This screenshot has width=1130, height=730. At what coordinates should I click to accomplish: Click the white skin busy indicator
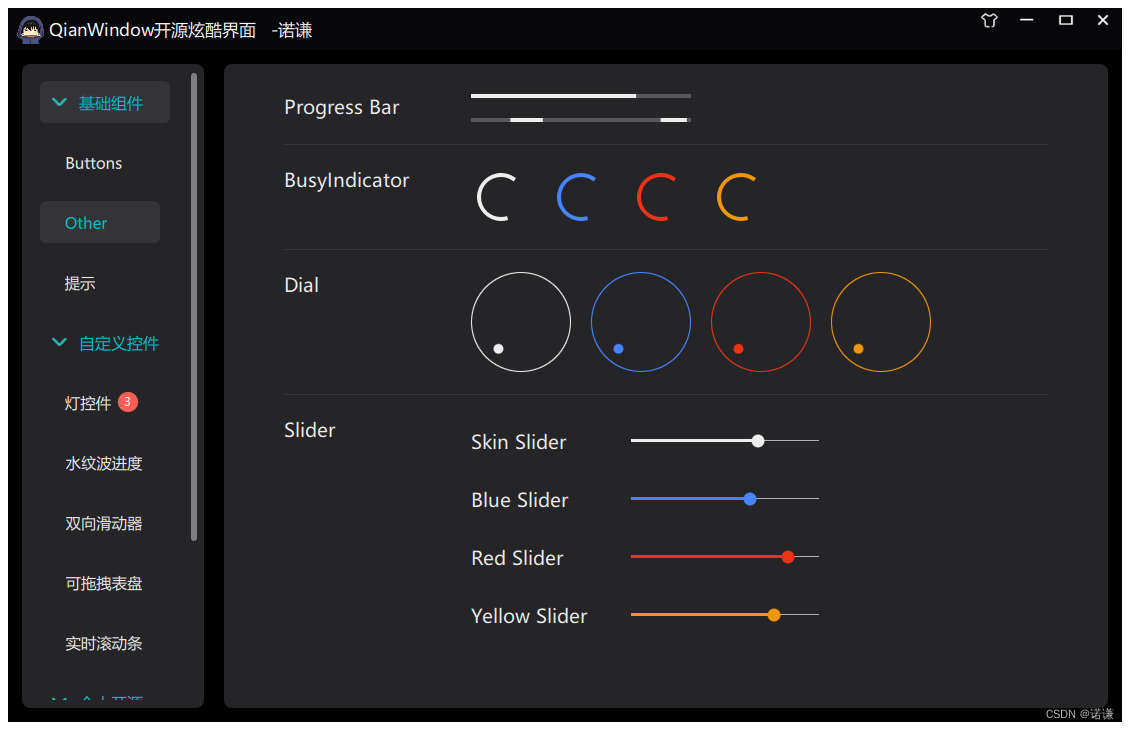pyautogui.click(x=497, y=197)
